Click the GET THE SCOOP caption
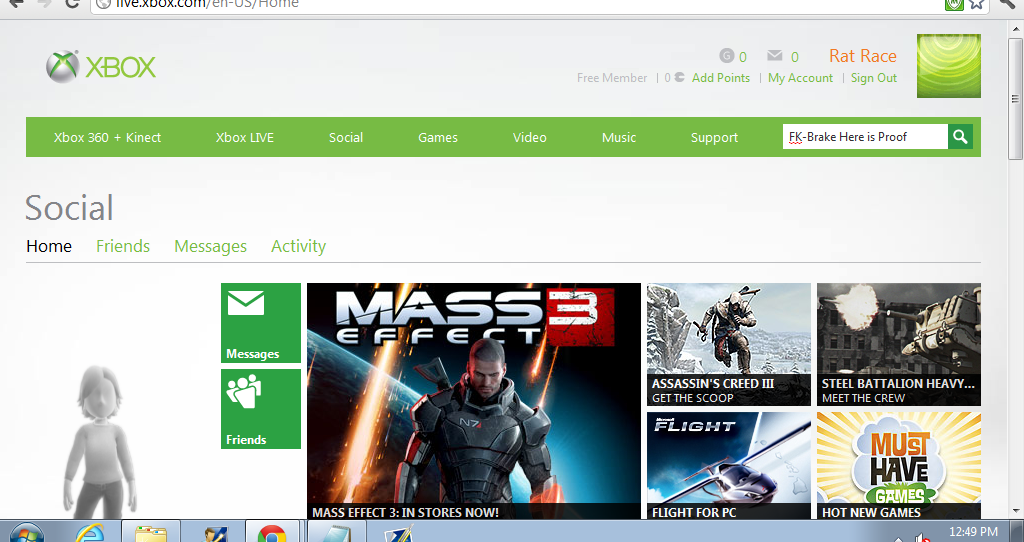 (x=692, y=398)
